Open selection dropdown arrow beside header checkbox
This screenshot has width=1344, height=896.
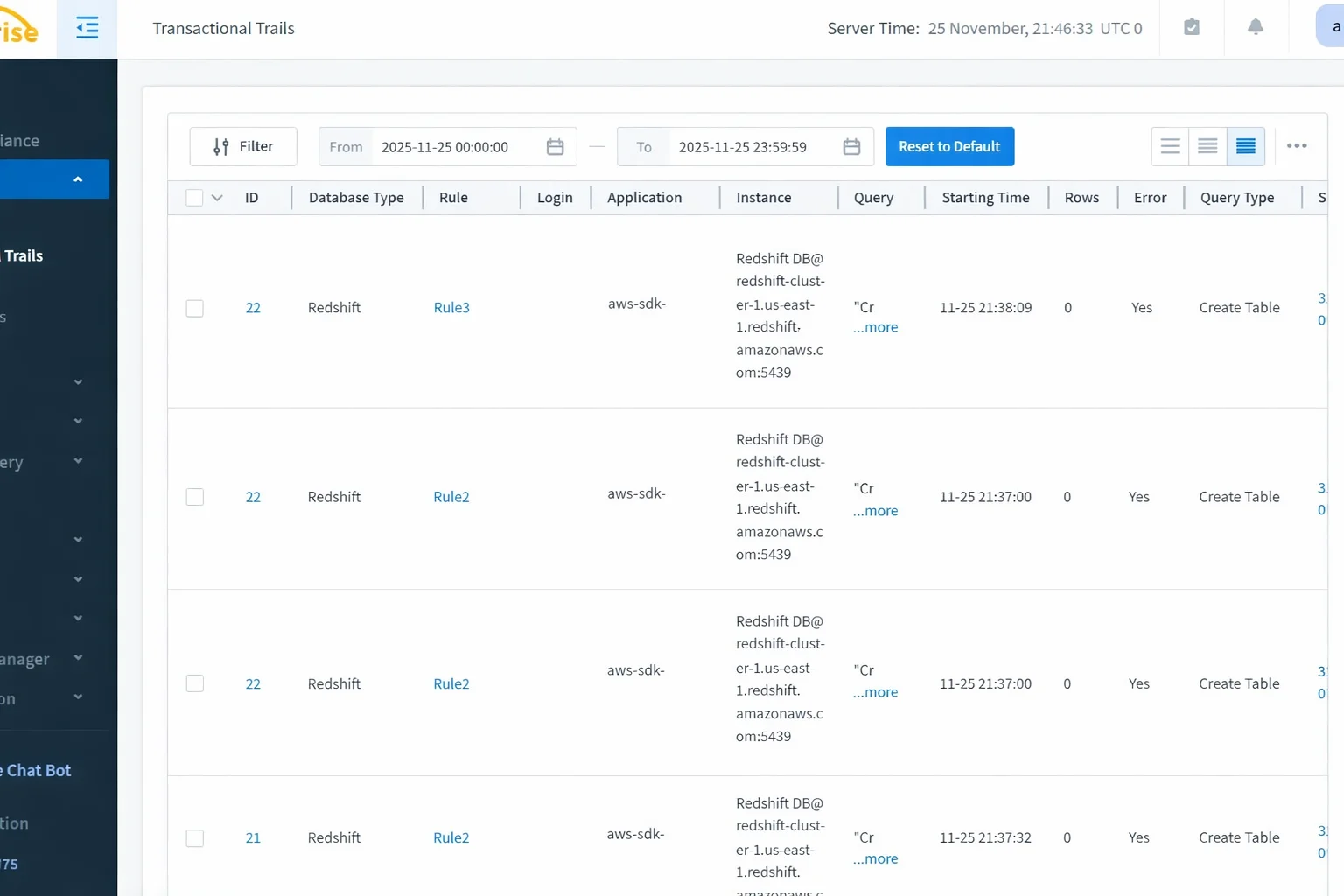point(217,198)
